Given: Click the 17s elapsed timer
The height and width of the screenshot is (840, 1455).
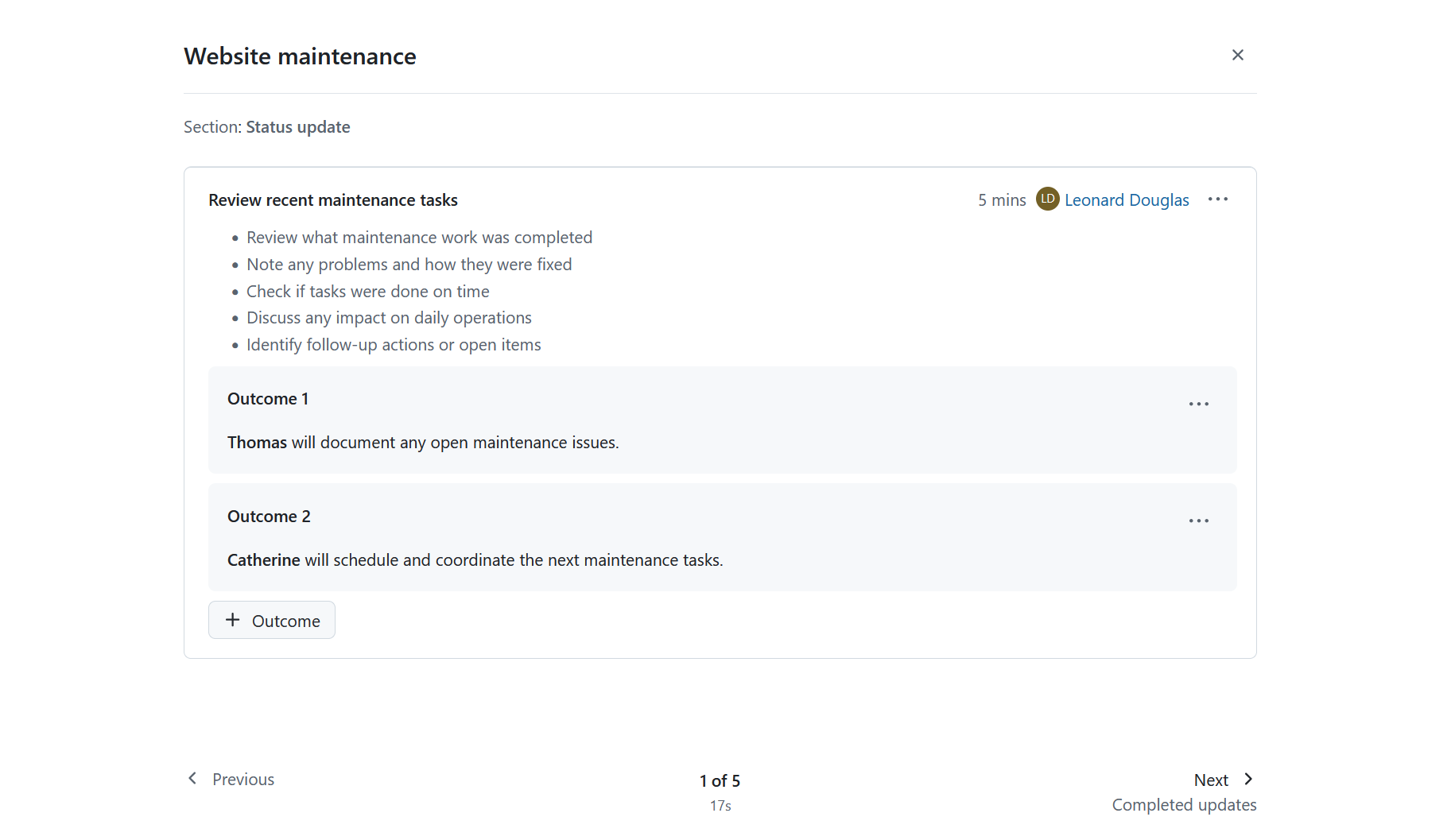Looking at the screenshot, I should pos(720,806).
